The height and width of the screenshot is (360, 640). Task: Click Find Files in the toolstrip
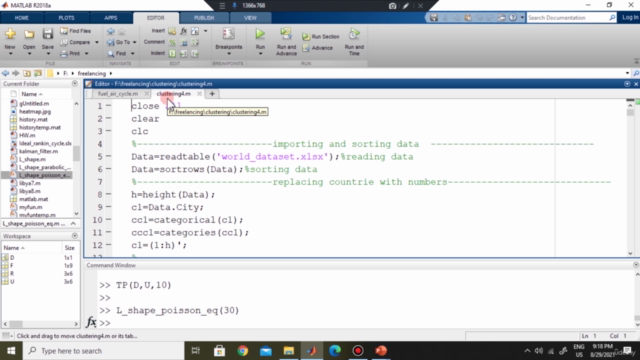[x=76, y=31]
